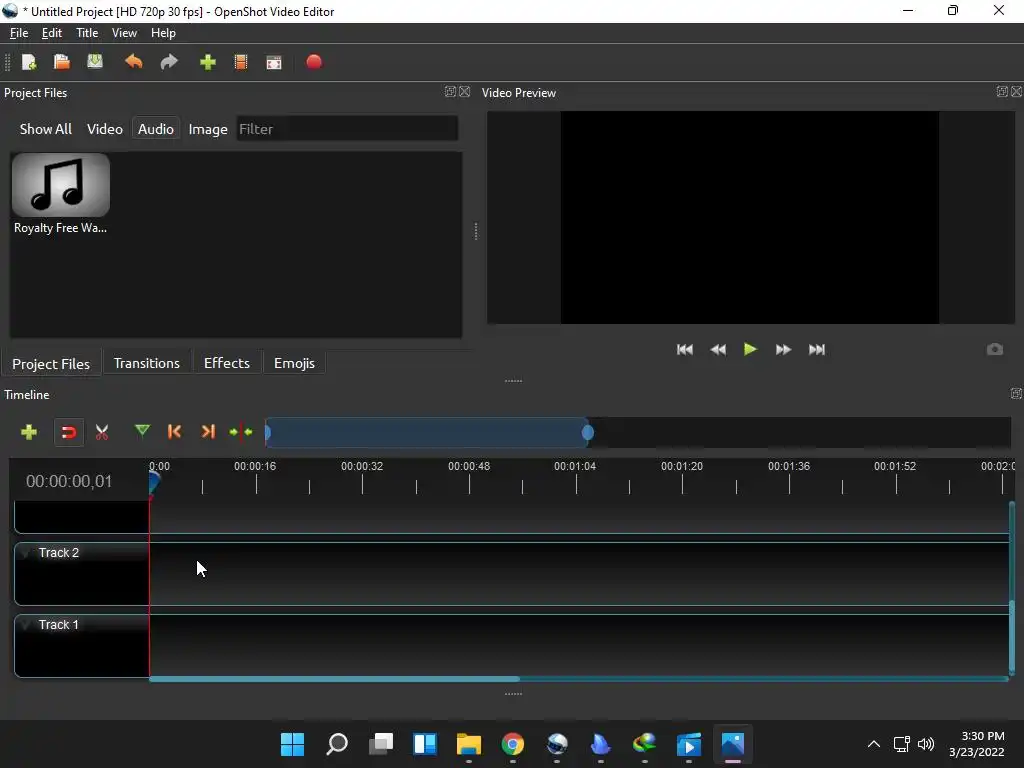Toggle the Razor scissors tool
This screenshot has width=1024, height=768.
tap(102, 432)
